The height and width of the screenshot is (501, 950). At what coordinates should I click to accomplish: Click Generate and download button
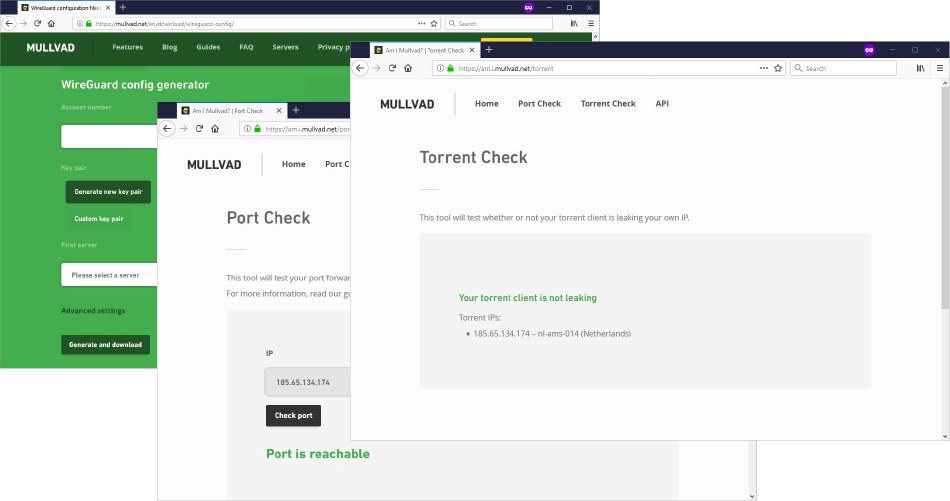pos(105,345)
